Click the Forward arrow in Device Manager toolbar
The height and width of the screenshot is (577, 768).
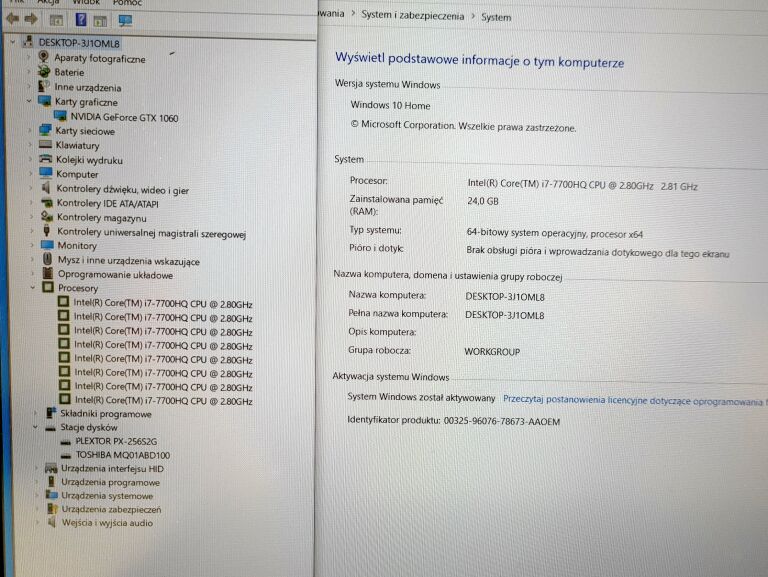point(31,19)
